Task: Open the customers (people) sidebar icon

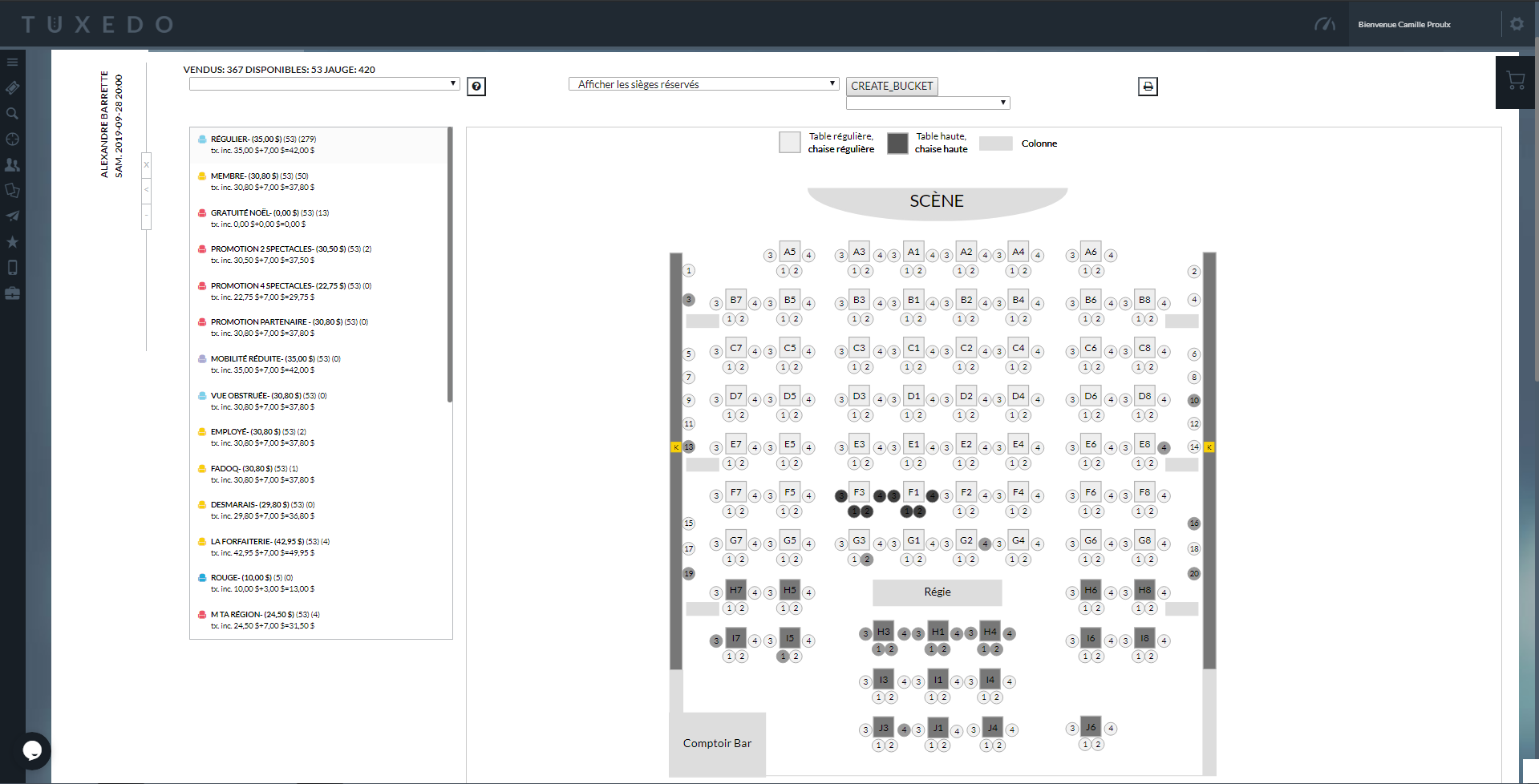Action: pos(12,164)
